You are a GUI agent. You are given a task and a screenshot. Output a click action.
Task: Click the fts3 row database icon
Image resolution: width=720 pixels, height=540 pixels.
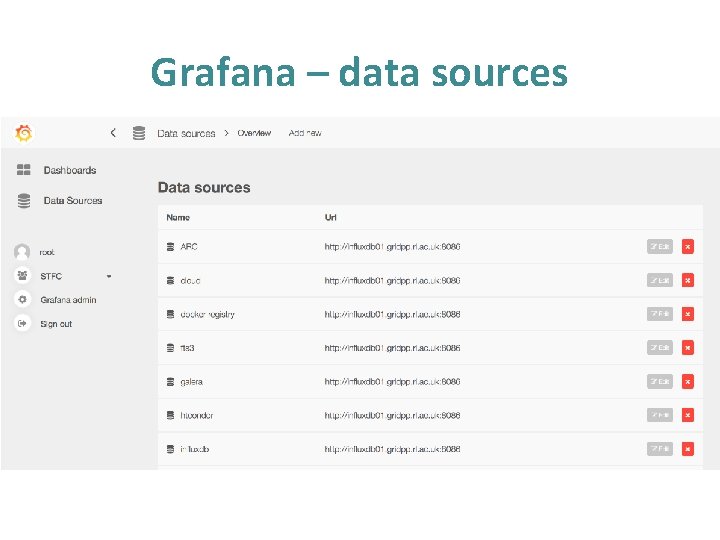pyautogui.click(x=170, y=348)
